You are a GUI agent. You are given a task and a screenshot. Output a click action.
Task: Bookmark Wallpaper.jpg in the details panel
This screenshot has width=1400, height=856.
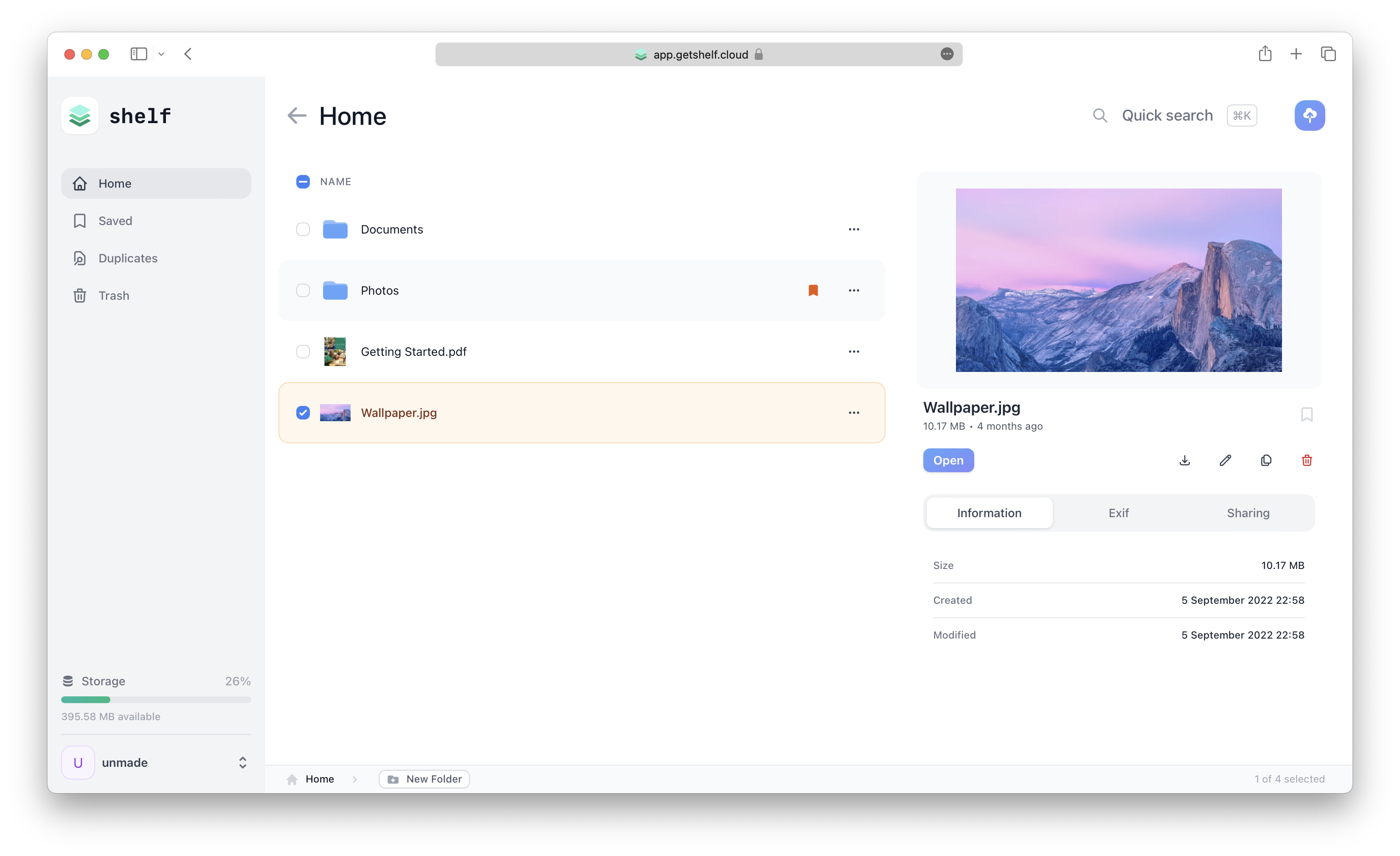click(x=1307, y=414)
